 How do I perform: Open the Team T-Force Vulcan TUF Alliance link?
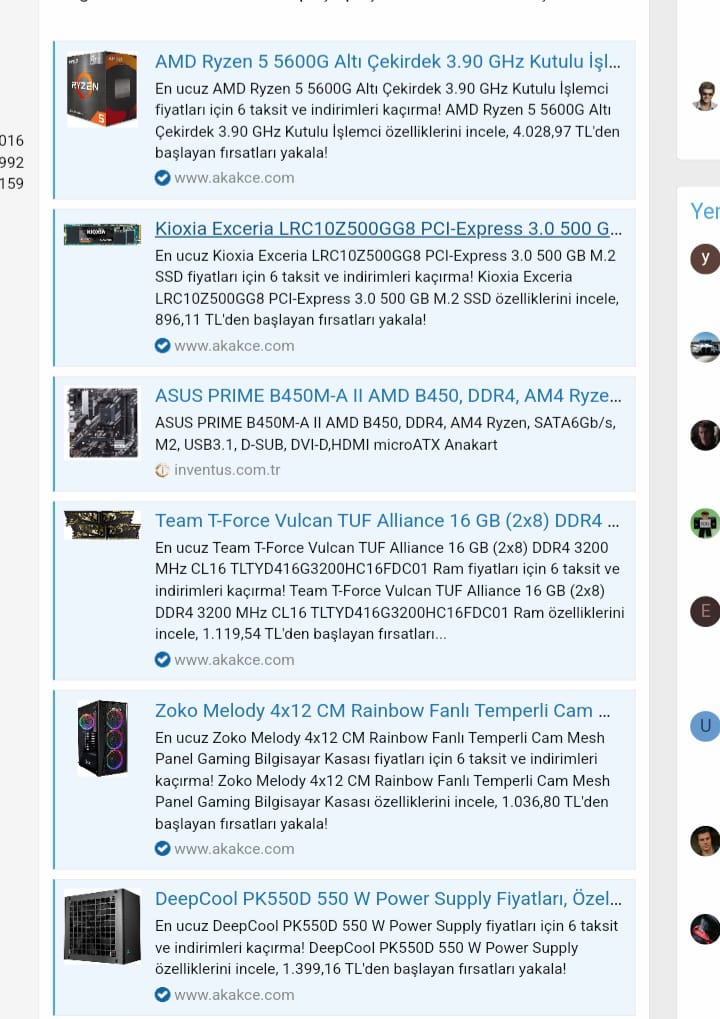[x=387, y=521]
